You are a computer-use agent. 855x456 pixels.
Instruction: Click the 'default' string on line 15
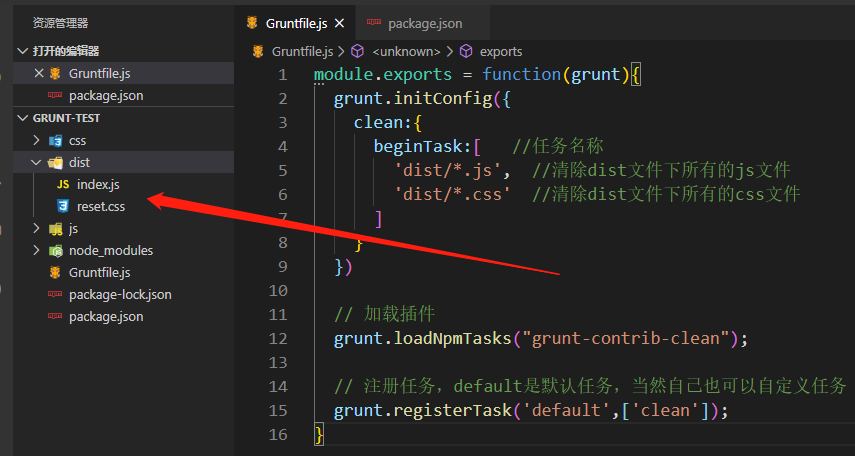point(566,410)
